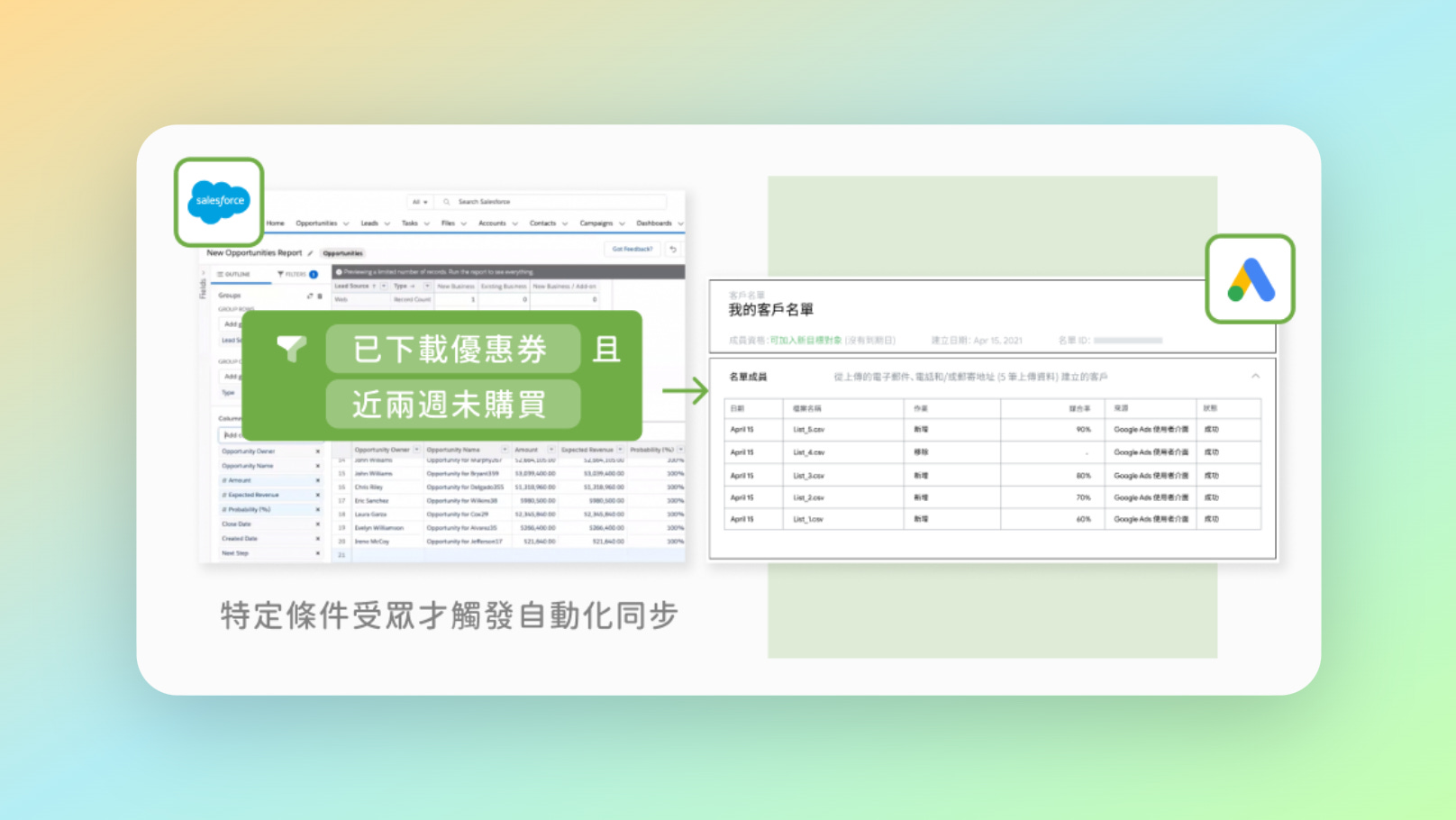Click the pencil icon beside New Opportunities Report
Screen dimensions: 1456x820
click(x=310, y=253)
